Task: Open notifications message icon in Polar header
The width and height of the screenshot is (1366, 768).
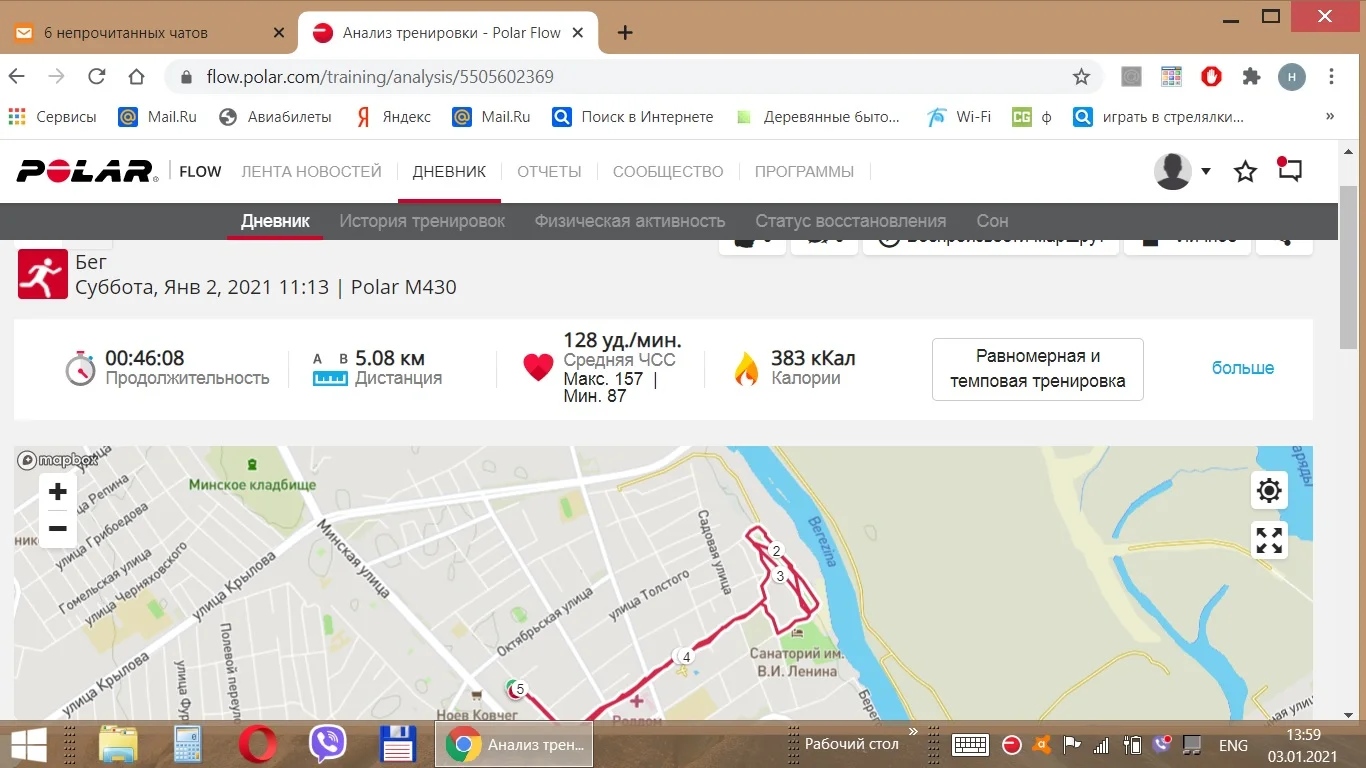Action: point(1289,170)
